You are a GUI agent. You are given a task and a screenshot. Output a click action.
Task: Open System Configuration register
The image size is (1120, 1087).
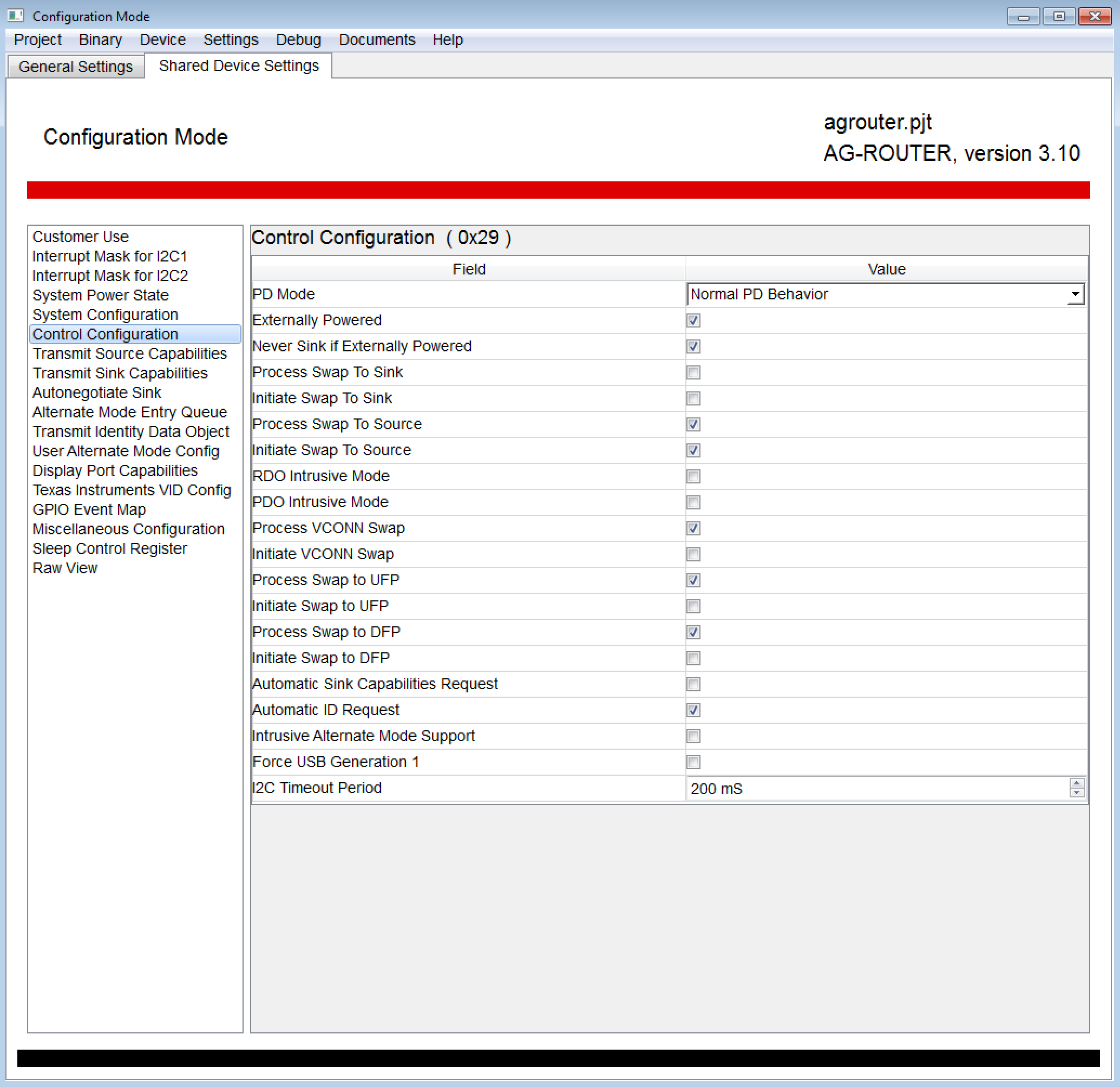pos(105,315)
